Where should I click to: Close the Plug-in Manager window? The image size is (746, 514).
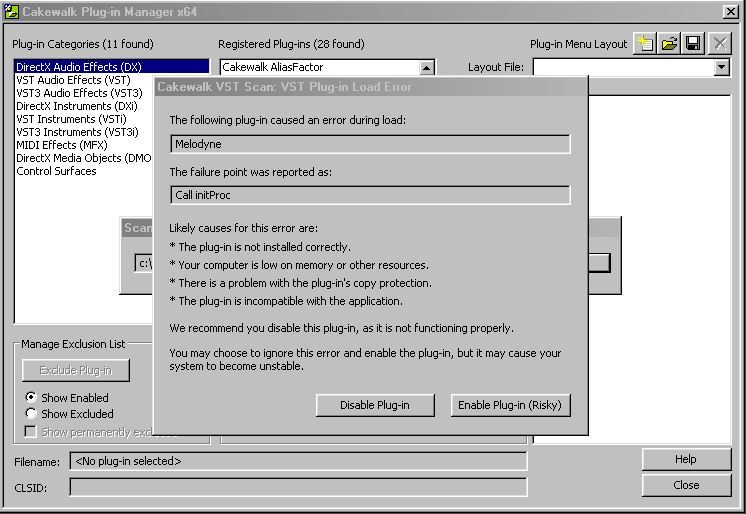coord(730,11)
